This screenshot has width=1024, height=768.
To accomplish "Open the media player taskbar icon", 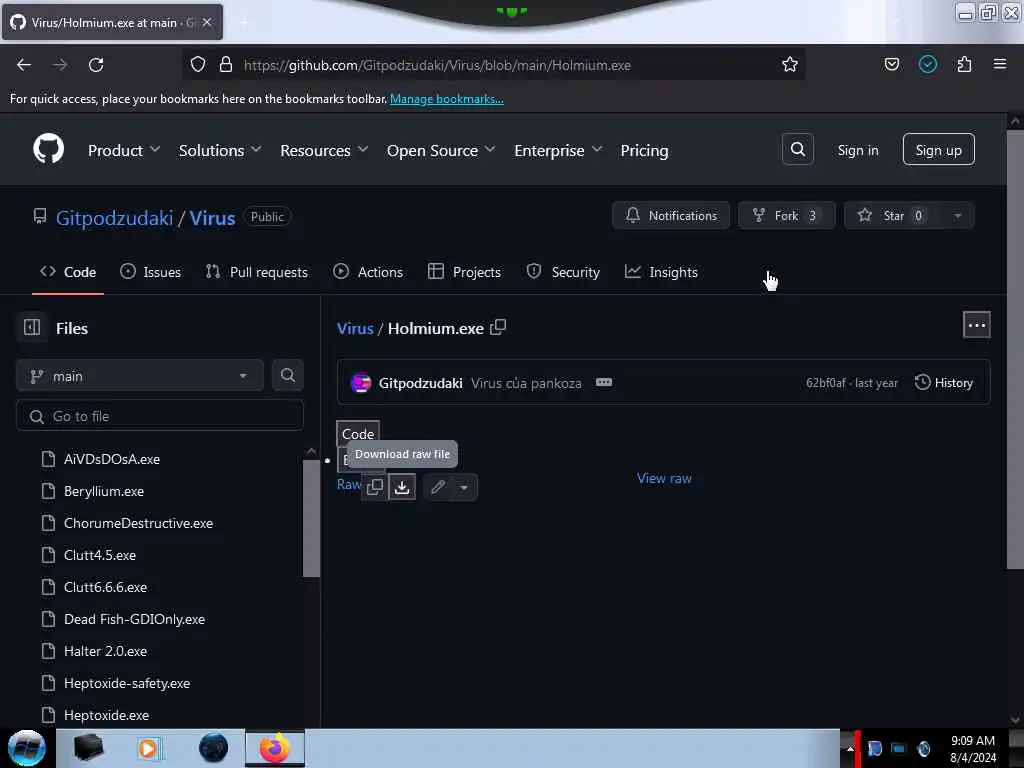I will [x=148, y=748].
